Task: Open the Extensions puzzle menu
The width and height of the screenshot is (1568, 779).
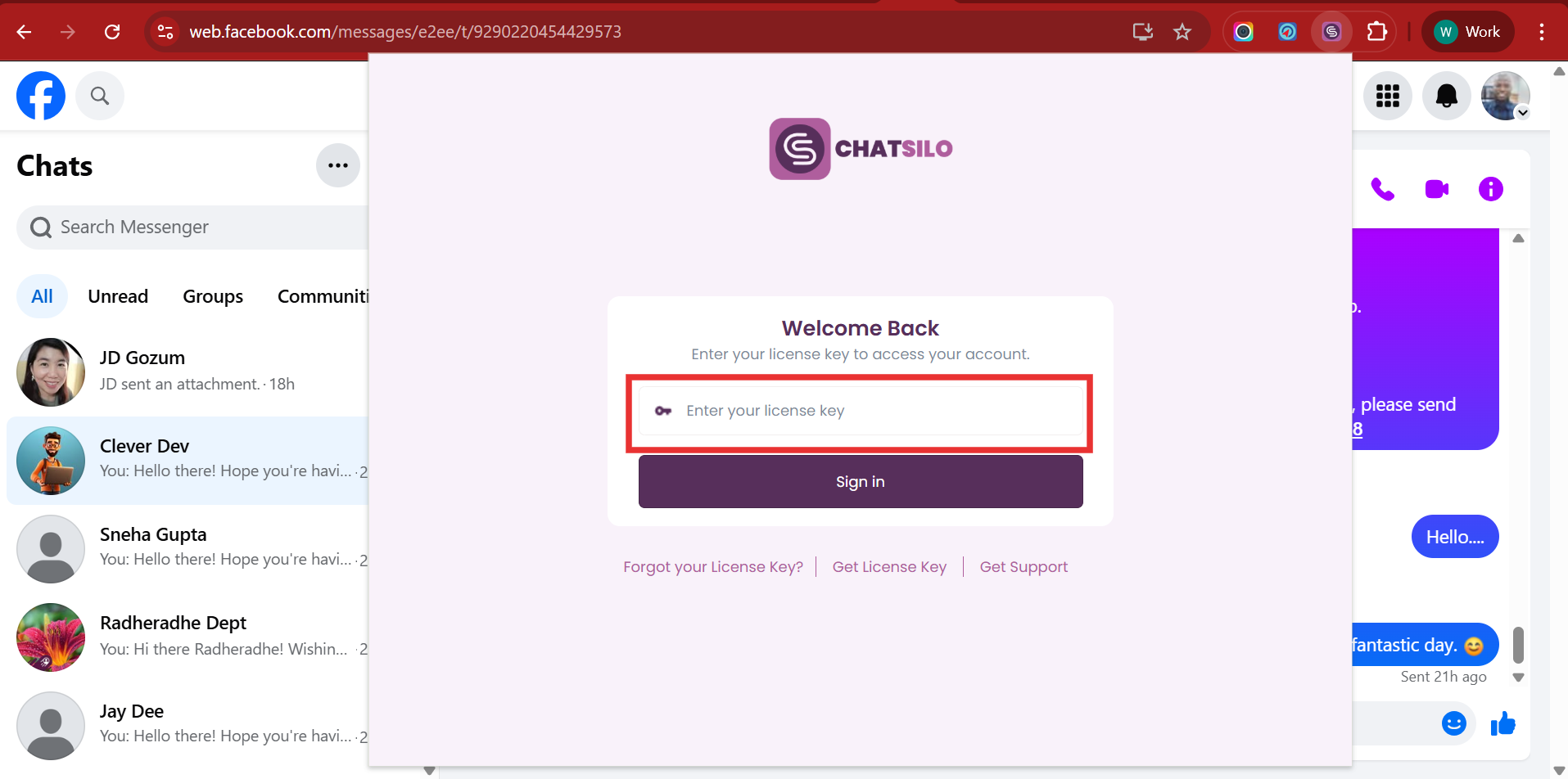Action: coord(1377,32)
